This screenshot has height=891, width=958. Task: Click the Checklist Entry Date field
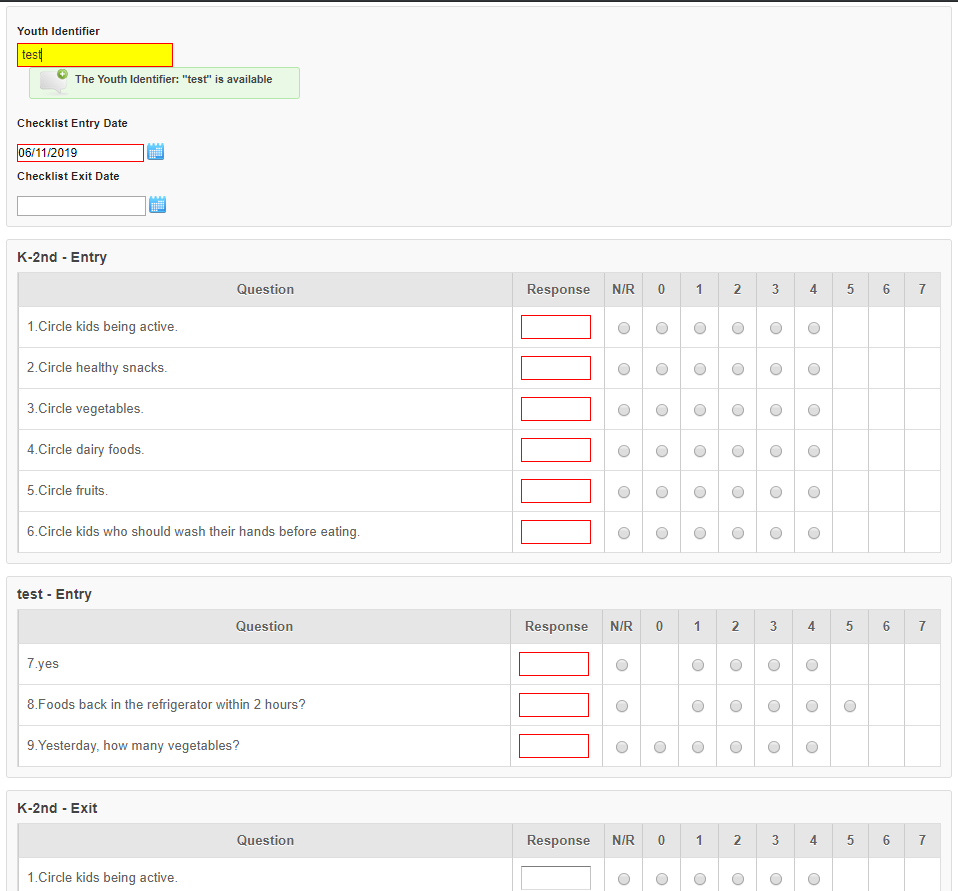(x=81, y=153)
